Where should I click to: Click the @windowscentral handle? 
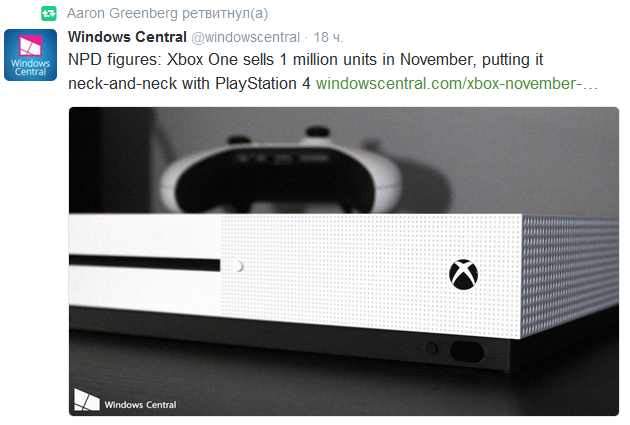[245, 37]
